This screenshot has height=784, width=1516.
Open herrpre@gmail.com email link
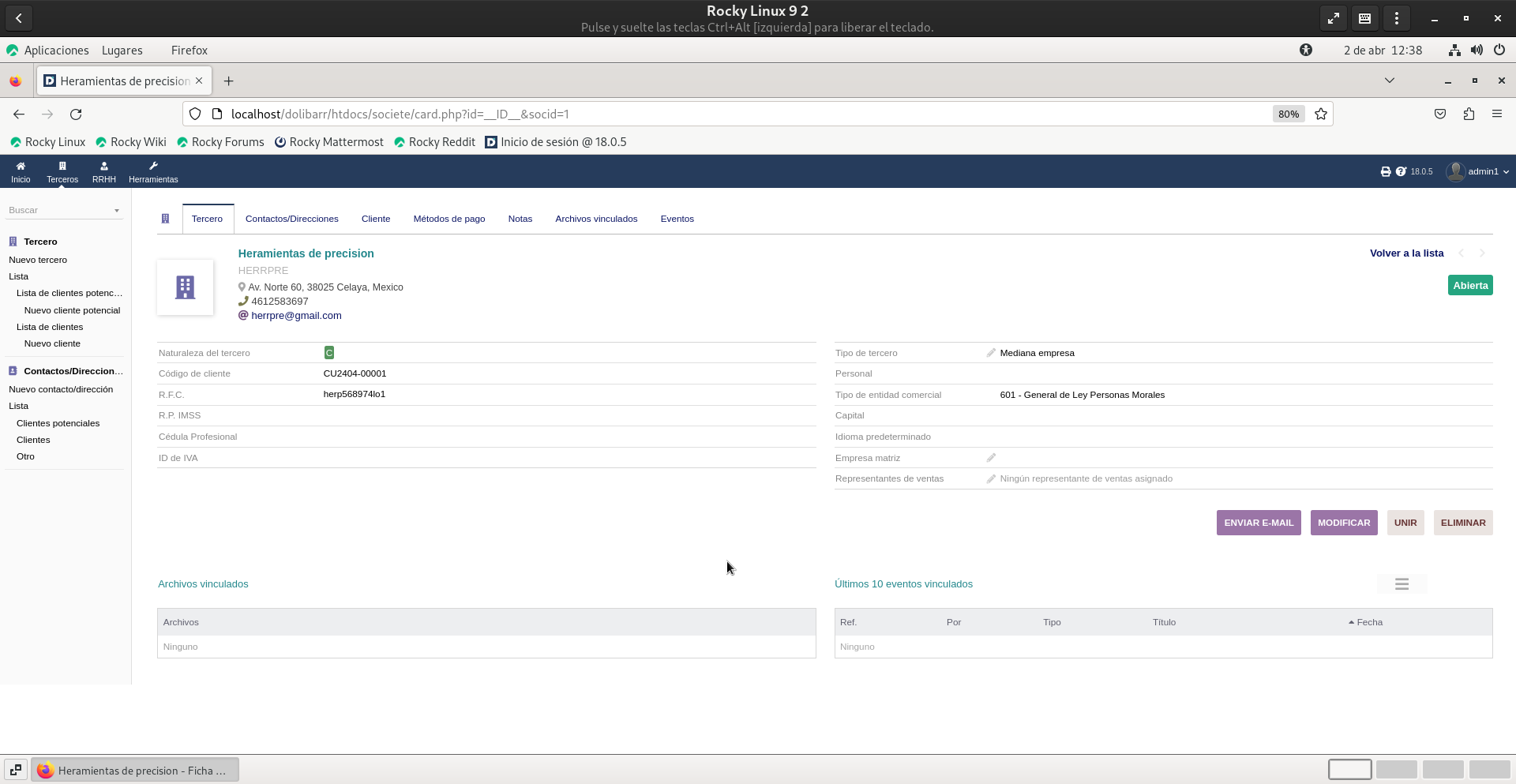point(296,315)
